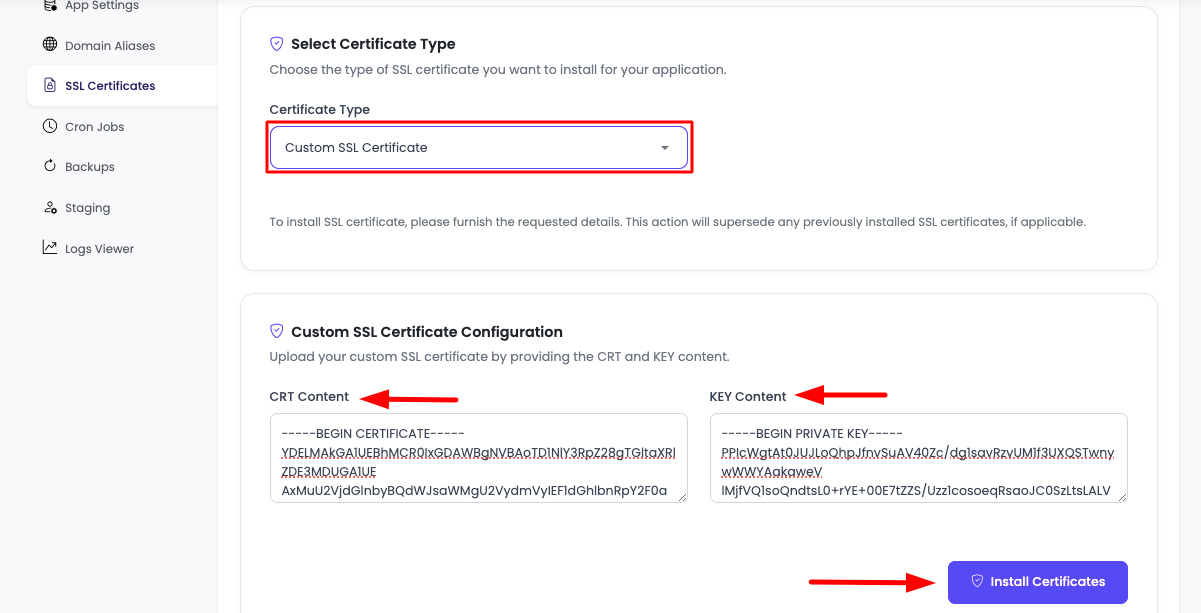Click the shield icon inside Install Certificates button
This screenshot has height=613, width=1201.
coord(977,582)
